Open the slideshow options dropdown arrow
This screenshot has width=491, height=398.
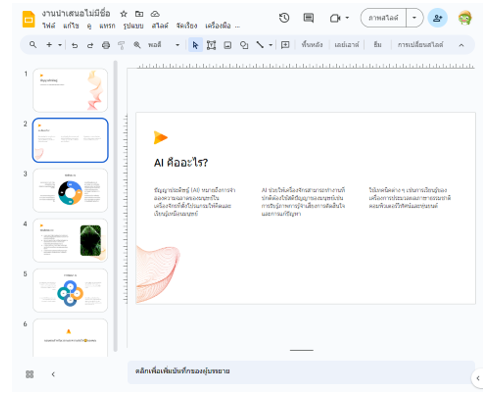pos(414,18)
